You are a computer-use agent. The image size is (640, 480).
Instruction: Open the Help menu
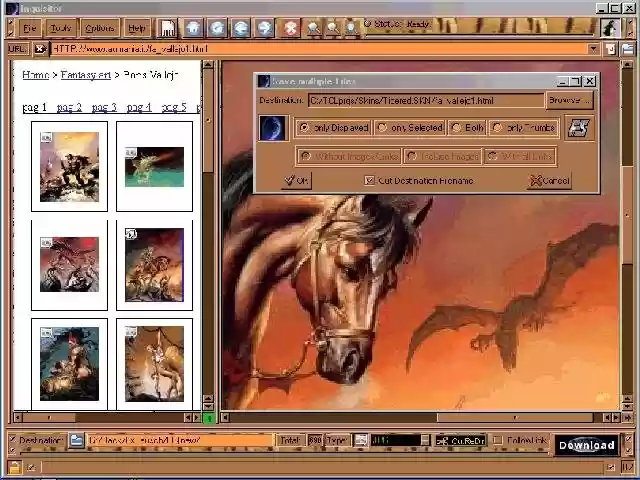(137, 28)
